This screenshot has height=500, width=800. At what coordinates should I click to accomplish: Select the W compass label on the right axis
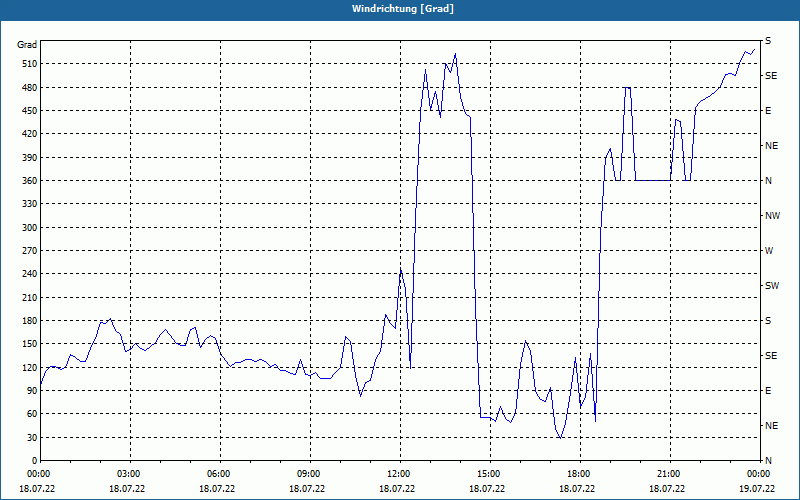[x=769, y=251]
